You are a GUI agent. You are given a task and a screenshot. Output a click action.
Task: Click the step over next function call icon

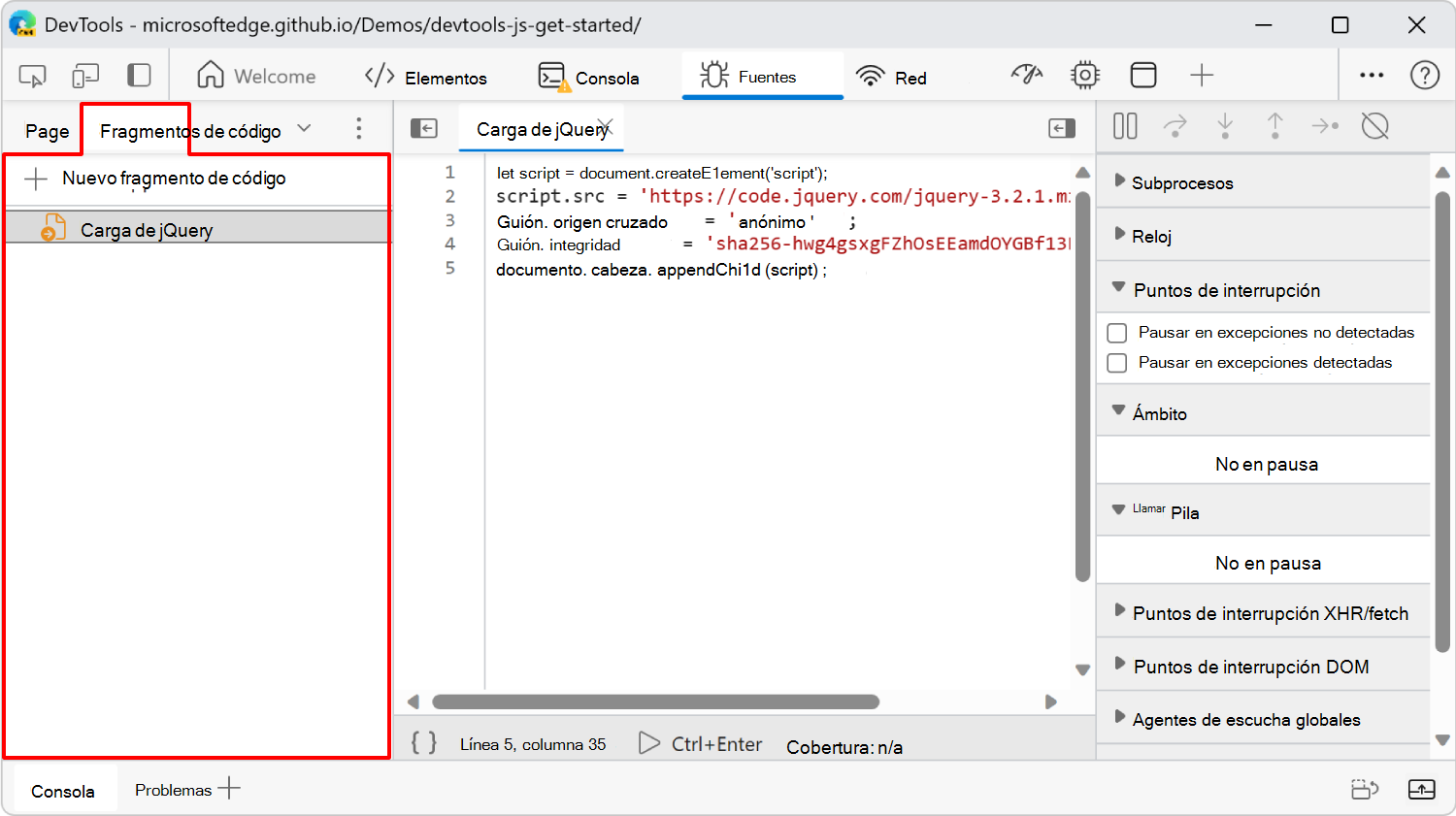pyautogui.click(x=1175, y=126)
